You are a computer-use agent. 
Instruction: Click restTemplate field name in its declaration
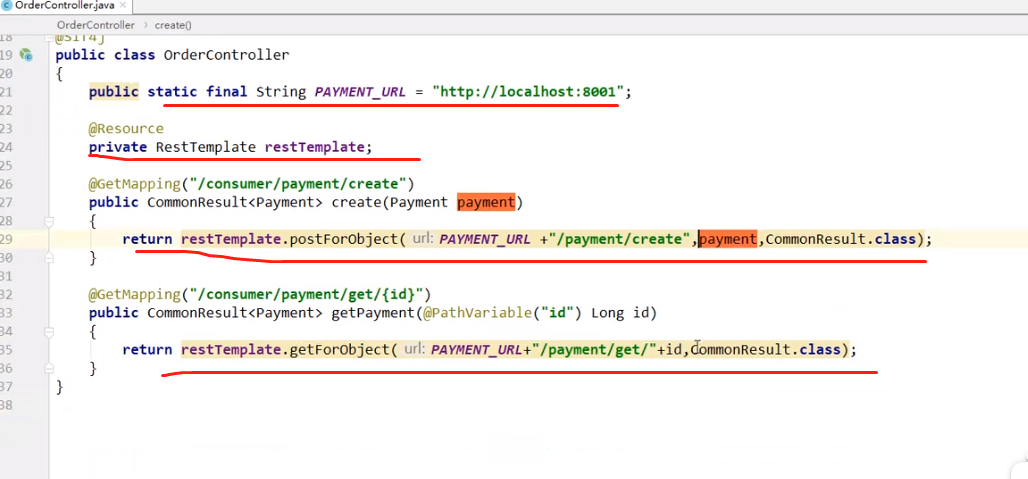[314, 147]
